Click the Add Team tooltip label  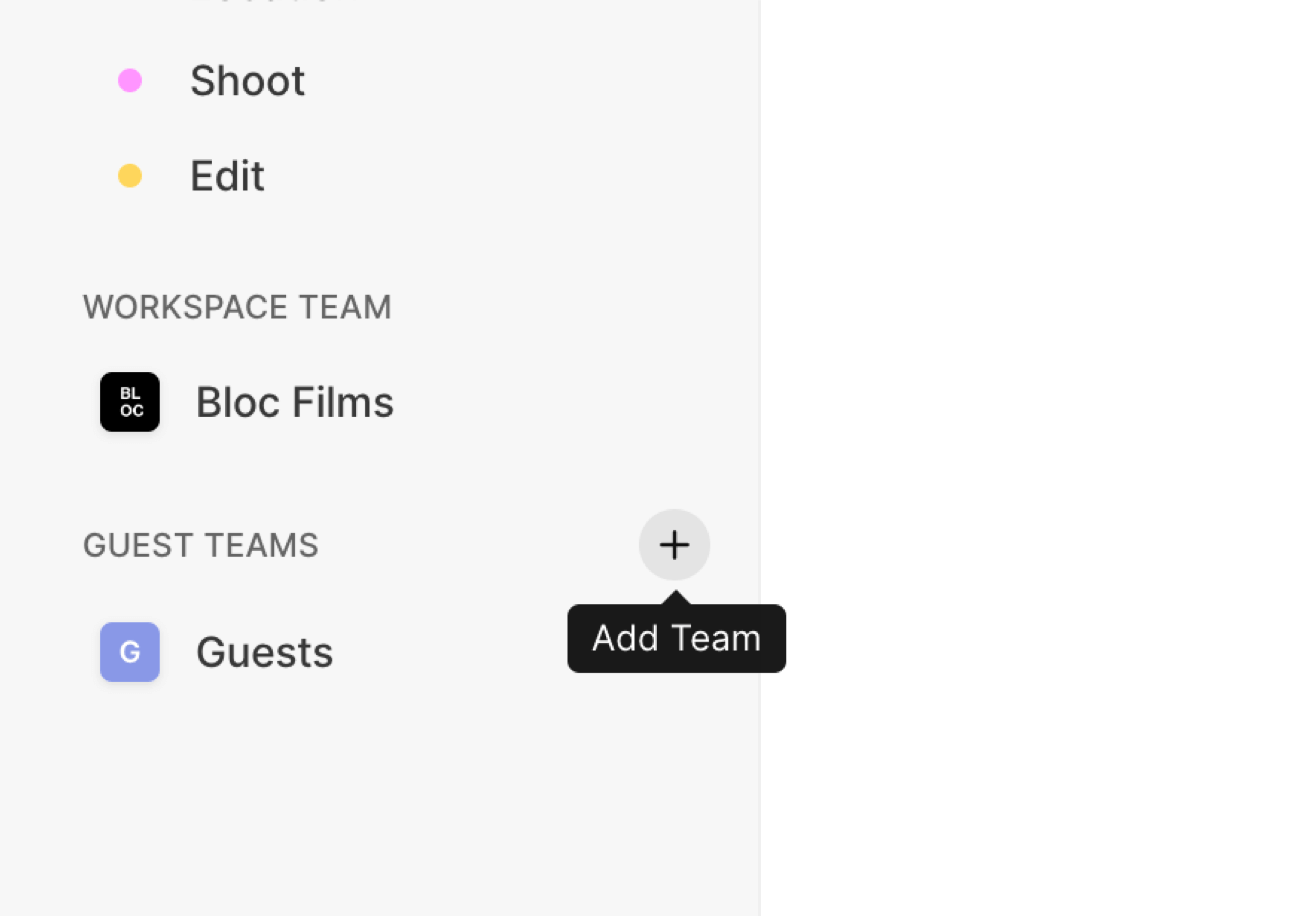tap(676, 639)
